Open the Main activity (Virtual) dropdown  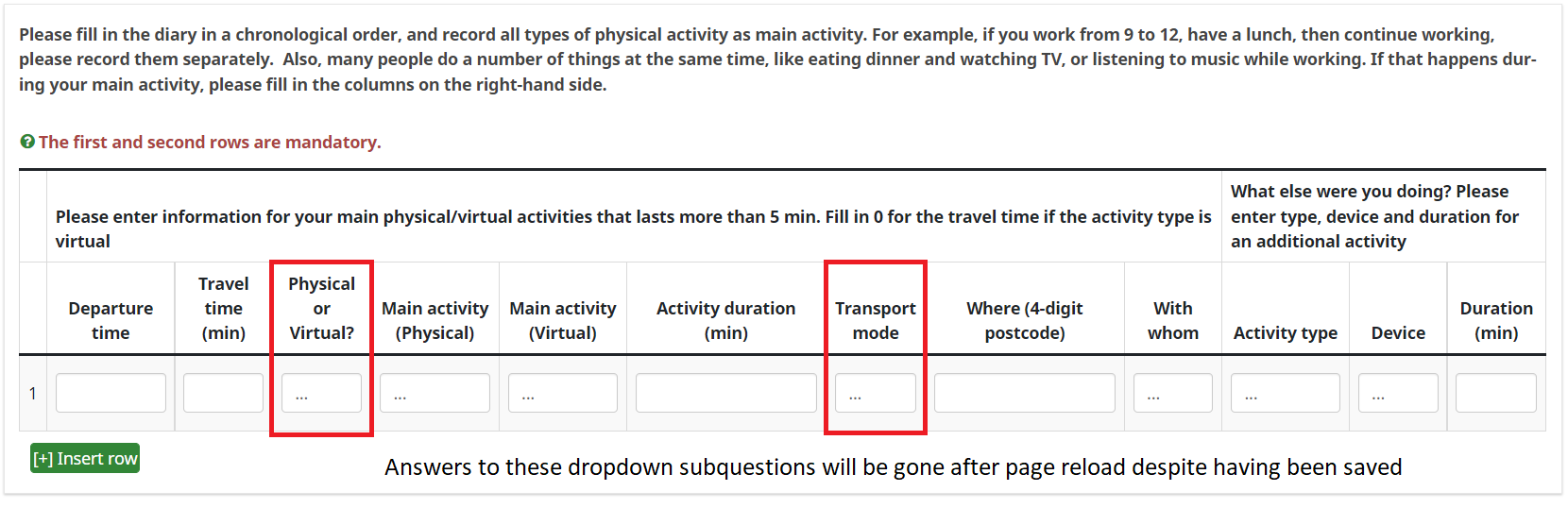tap(562, 393)
